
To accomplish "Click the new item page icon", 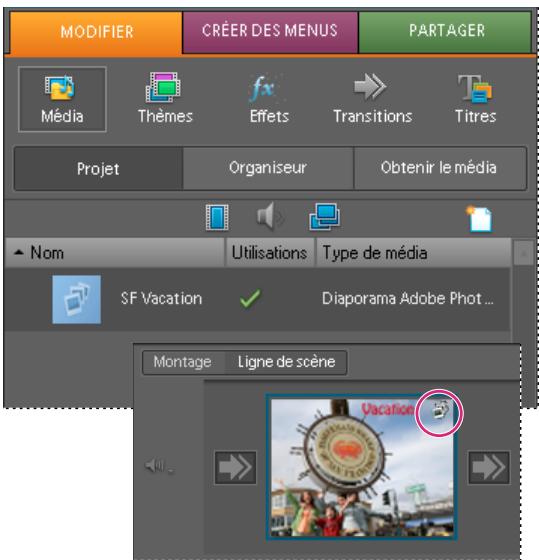I will click(x=479, y=219).
